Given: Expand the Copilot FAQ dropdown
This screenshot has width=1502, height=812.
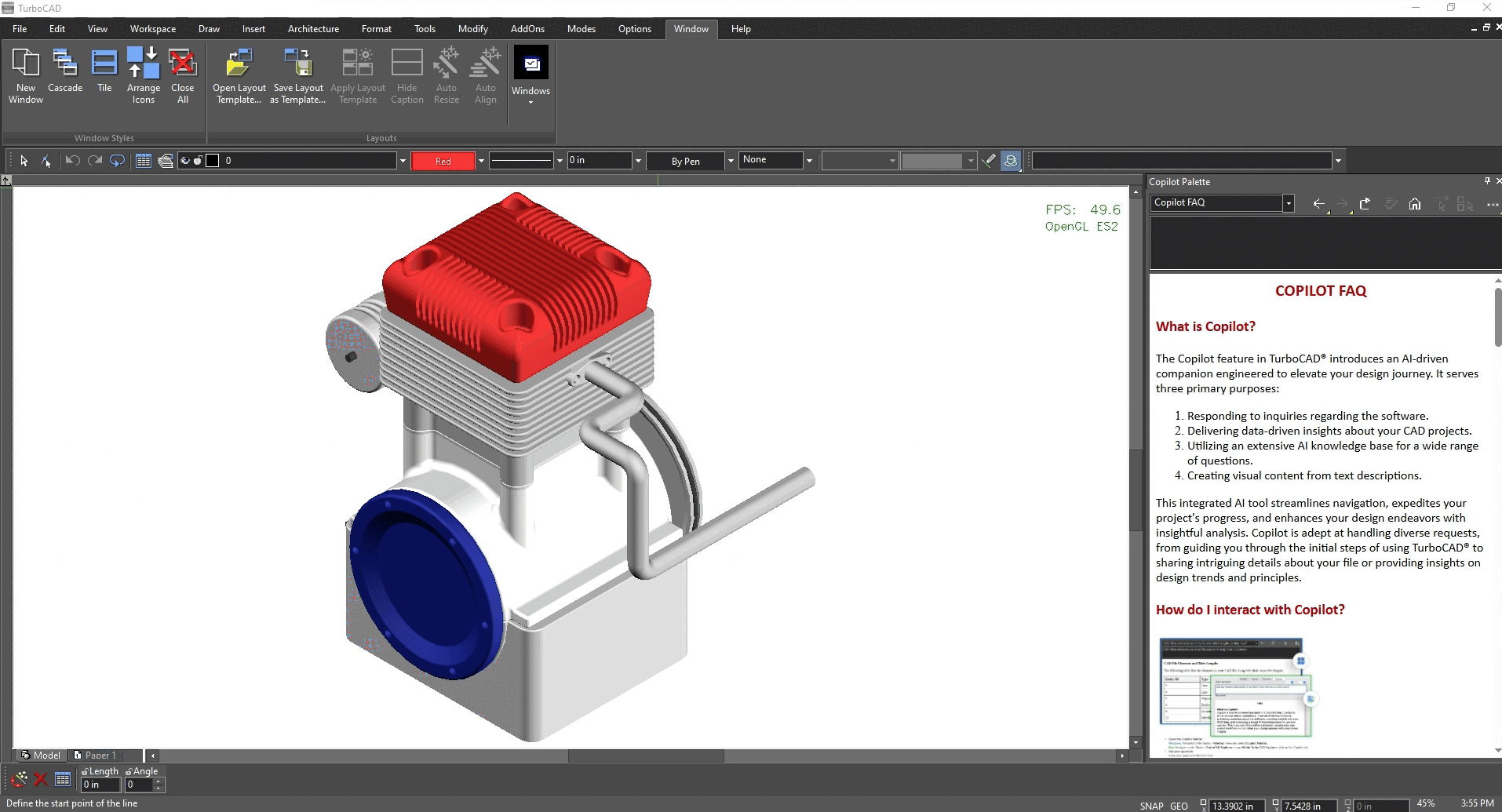Looking at the screenshot, I should pos(1288,203).
